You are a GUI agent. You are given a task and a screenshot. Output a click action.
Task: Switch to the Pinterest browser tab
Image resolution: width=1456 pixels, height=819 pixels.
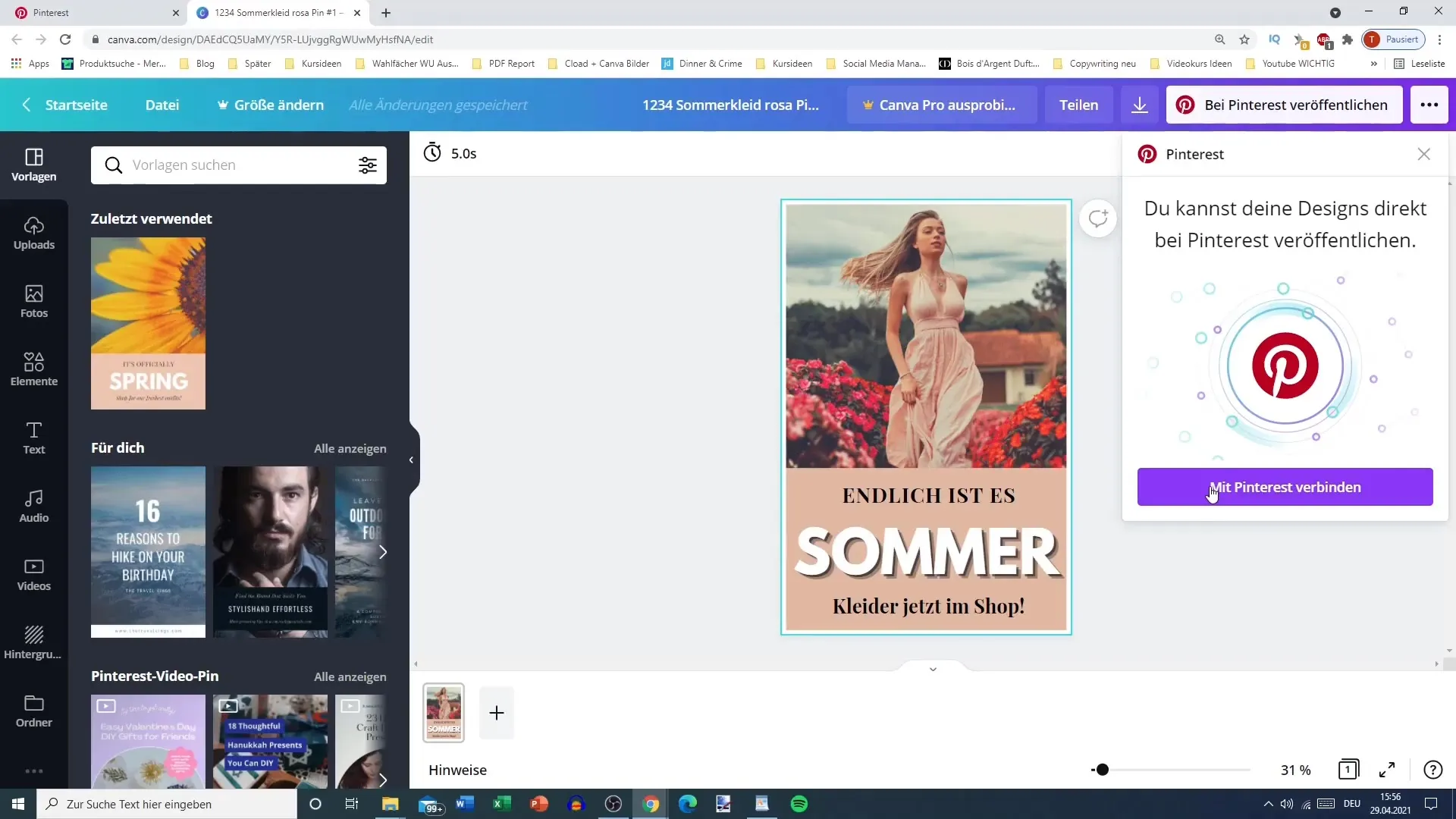click(95, 13)
